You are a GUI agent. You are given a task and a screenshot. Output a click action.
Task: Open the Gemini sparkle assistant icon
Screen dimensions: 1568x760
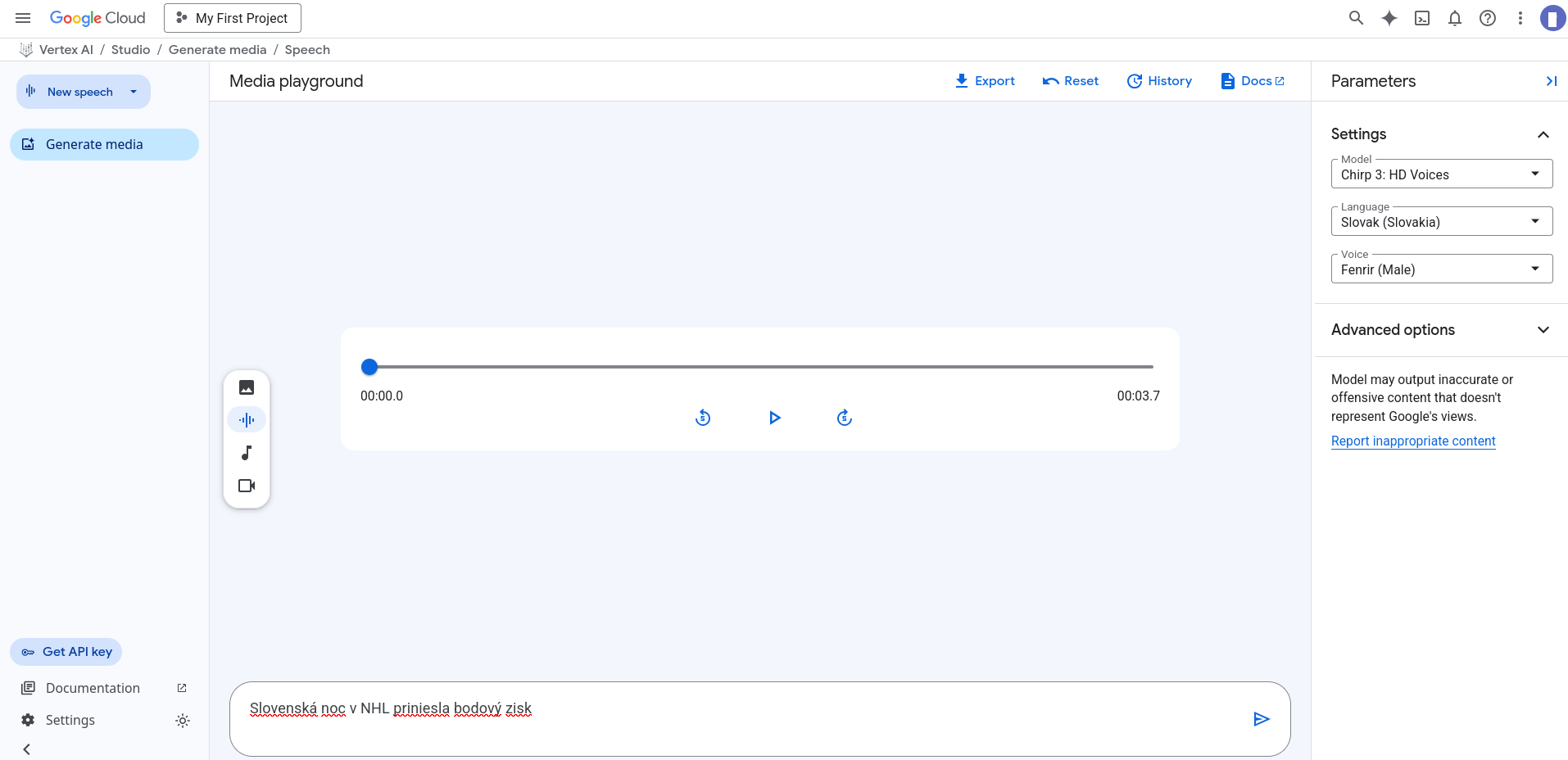[x=1389, y=18]
